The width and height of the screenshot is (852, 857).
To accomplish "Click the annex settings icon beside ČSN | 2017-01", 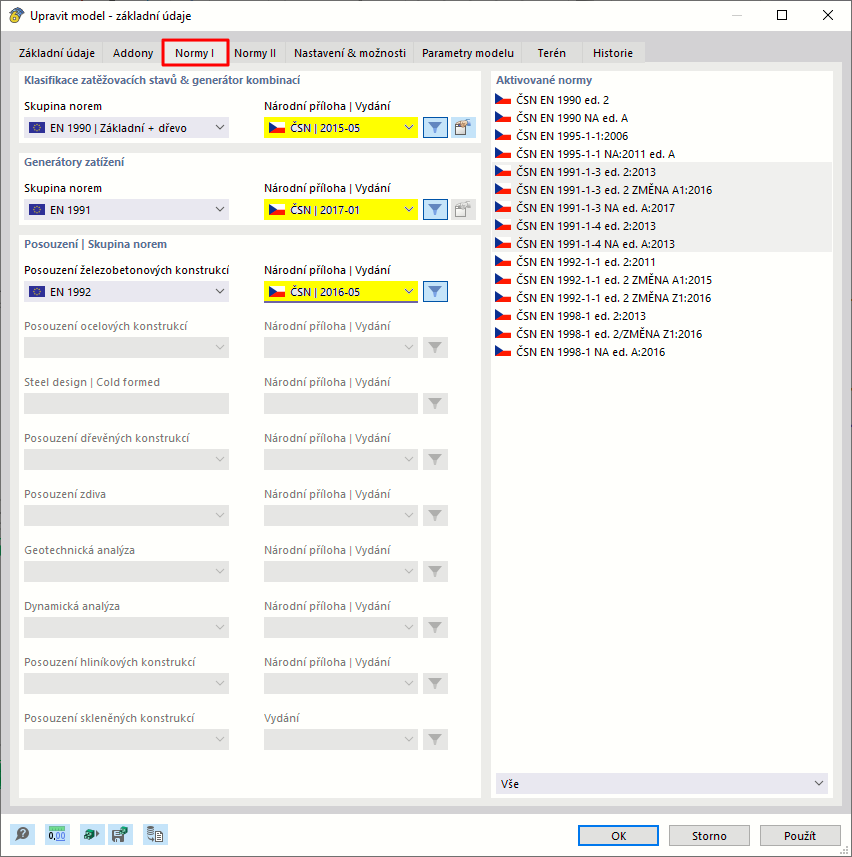I will tap(463, 210).
